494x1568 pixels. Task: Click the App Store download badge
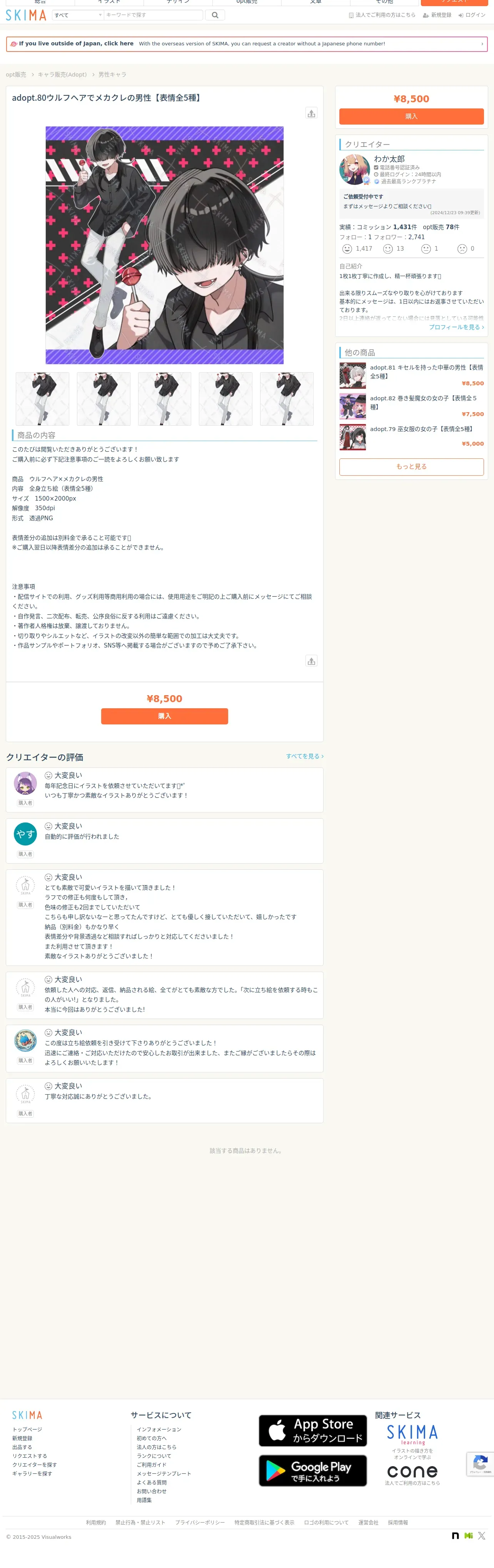[312, 1431]
